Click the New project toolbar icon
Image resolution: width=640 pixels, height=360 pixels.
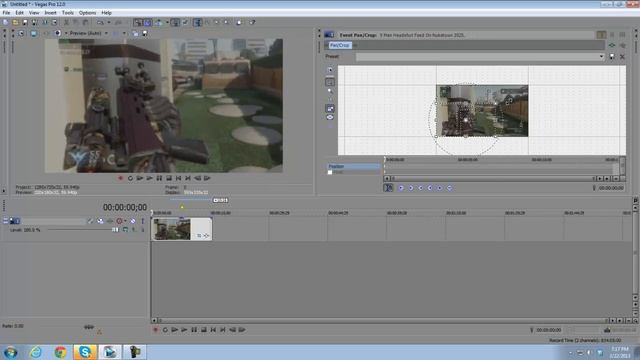[5, 22]
